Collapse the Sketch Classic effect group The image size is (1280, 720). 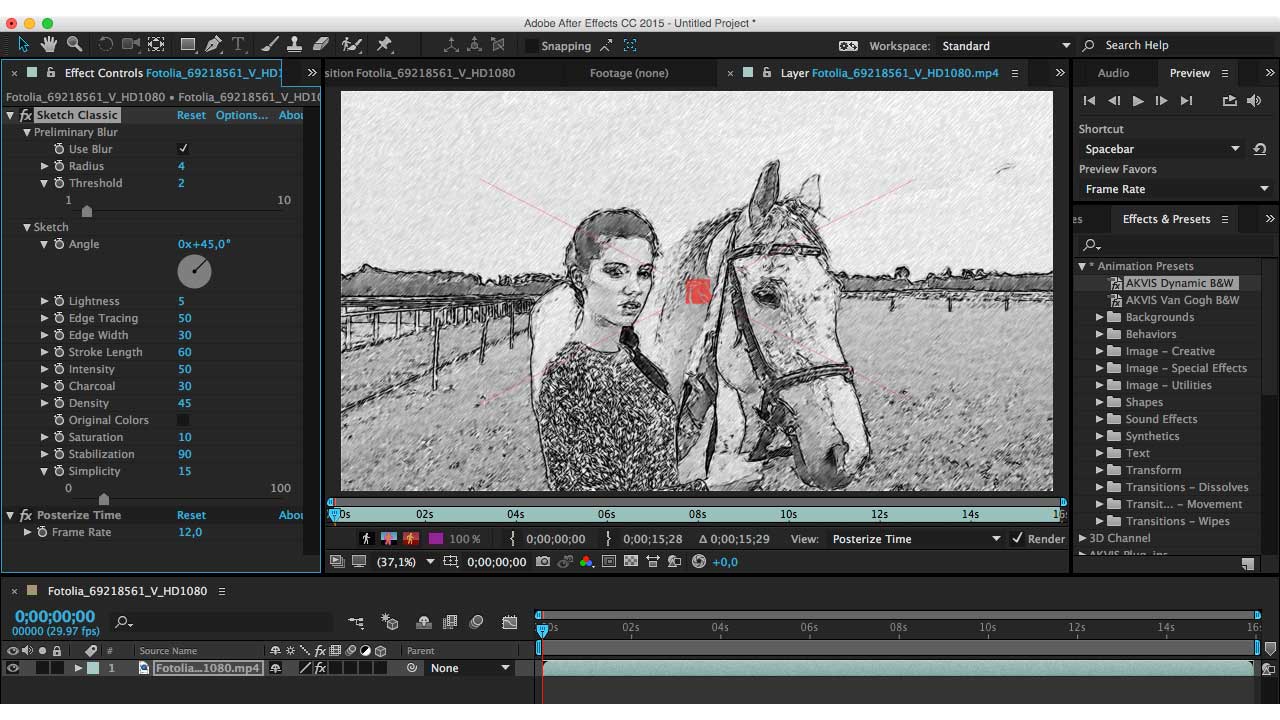click(10, 116)
